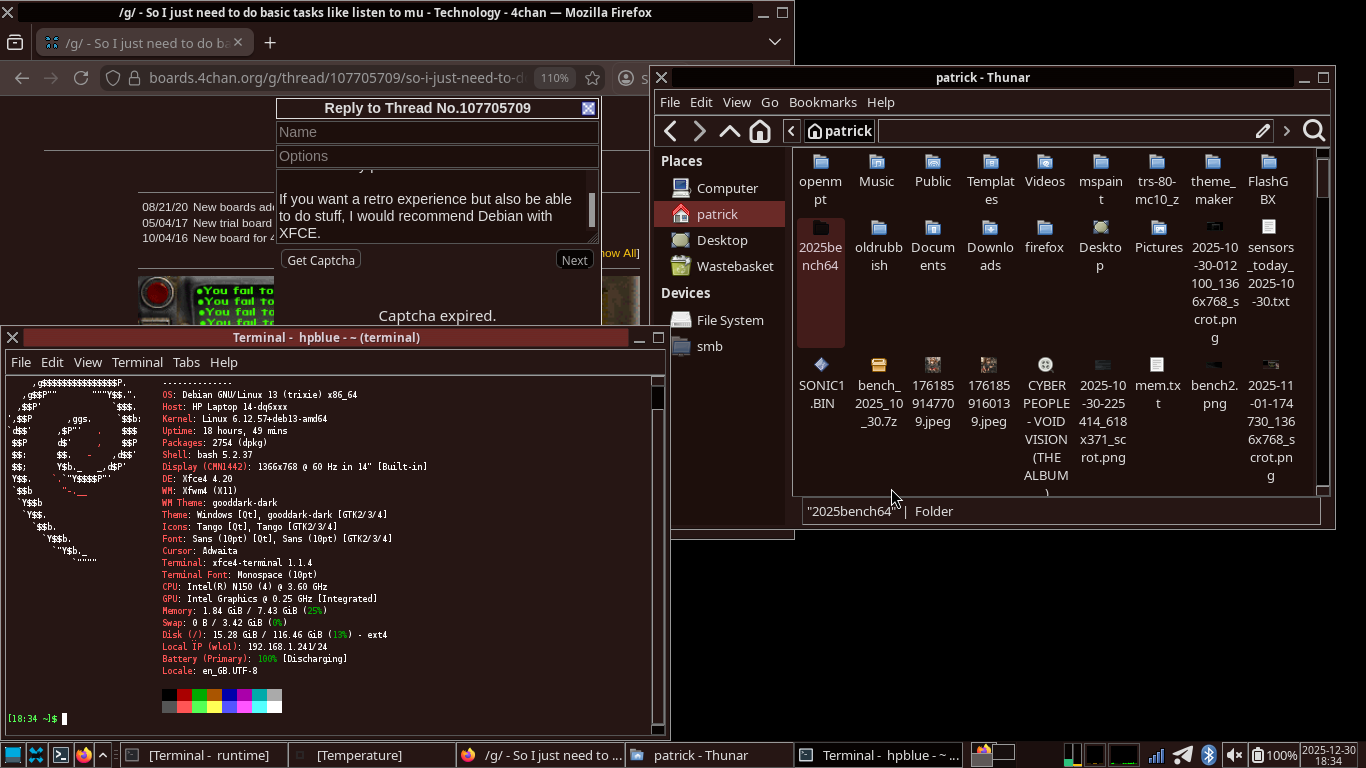Go to the parent folder in Thunar
The width and height of the screenshot is (1366, 768).
[x=730, y=131]
